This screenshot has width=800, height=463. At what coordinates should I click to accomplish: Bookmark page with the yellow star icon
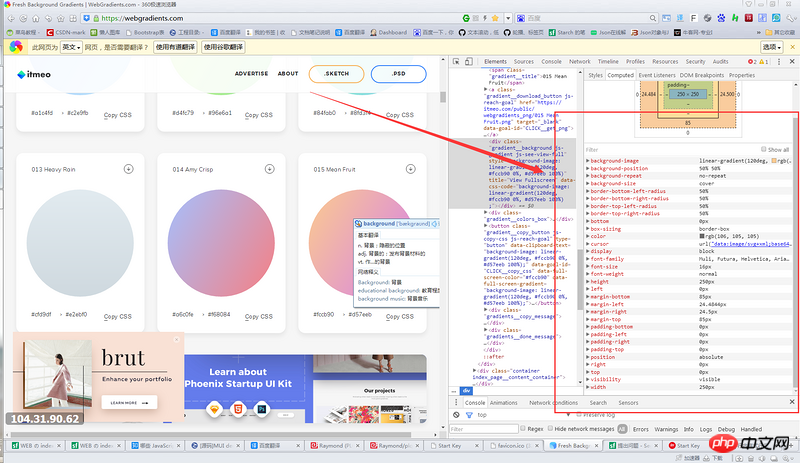[x=495, y=18]
